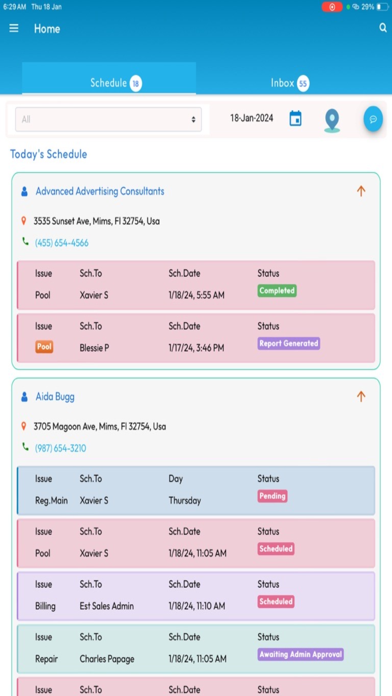The image size is (392, 696).
Task: Switch to the Inbox tab
Action: pyautogui.click(x=290, y=83)
